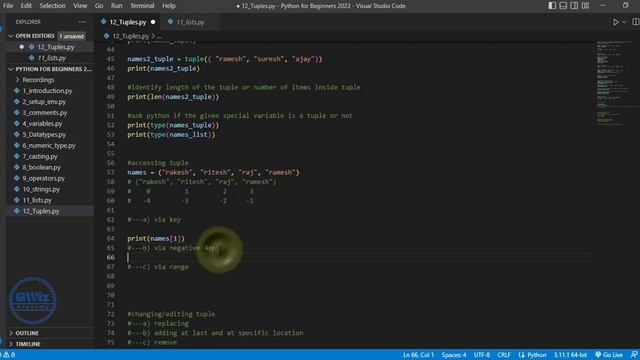
Task: Switch to the 11_lists.py editor tab
Action: (191, 22)
